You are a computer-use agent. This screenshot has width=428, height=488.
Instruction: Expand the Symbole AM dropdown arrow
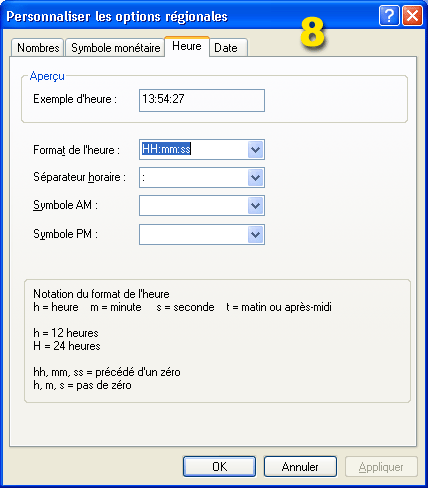[256, 205]
